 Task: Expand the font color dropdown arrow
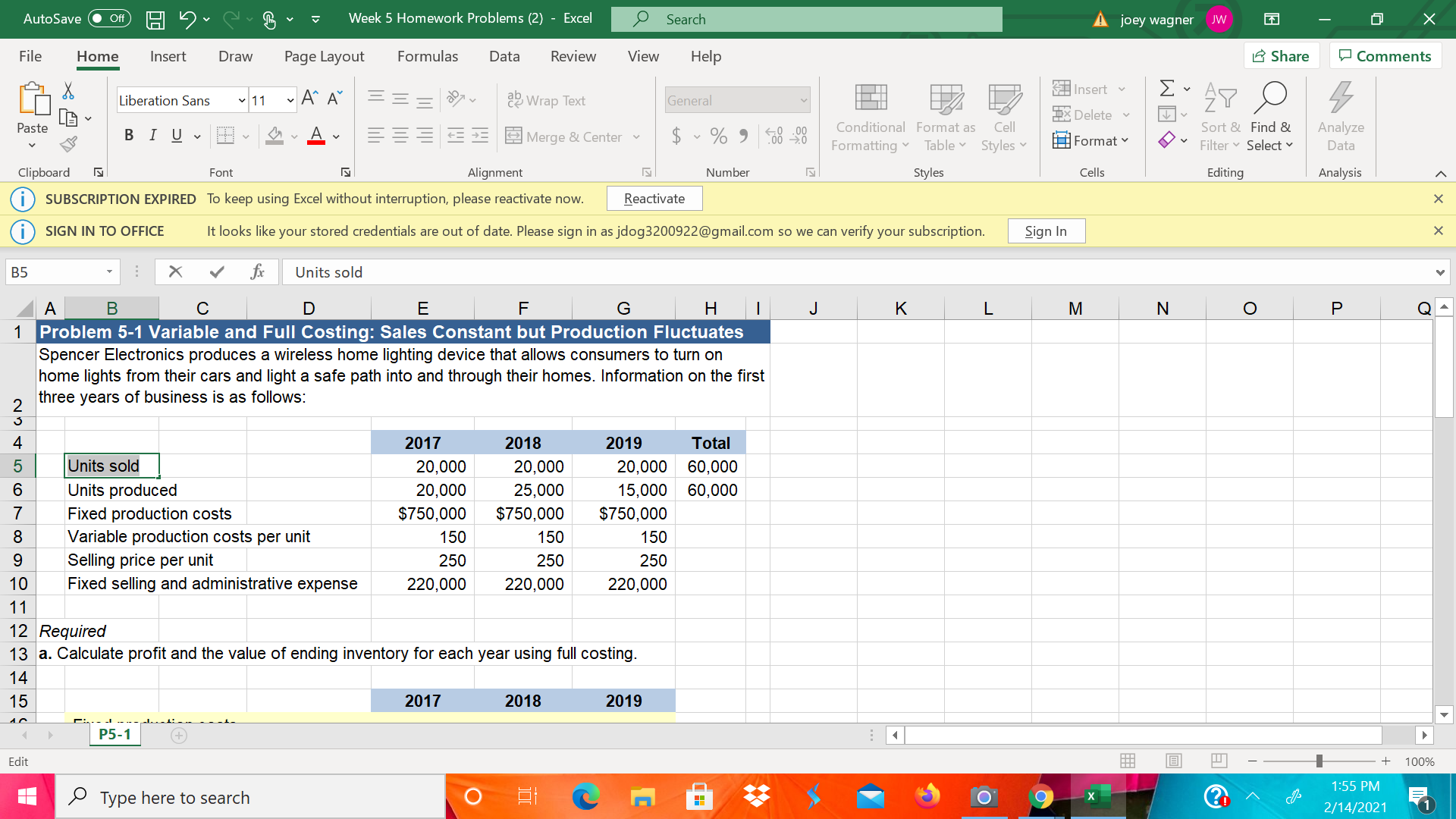click(334, 137)
